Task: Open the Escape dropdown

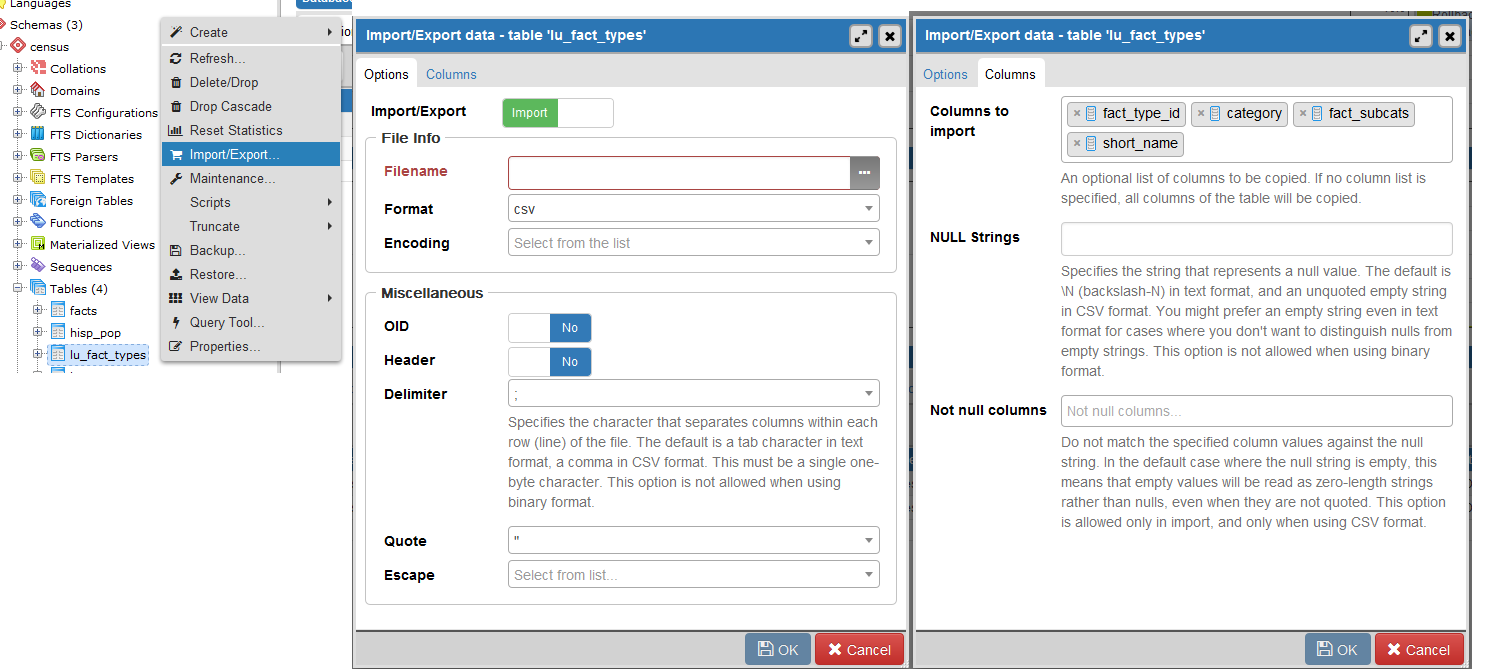Action: point(694,575)
